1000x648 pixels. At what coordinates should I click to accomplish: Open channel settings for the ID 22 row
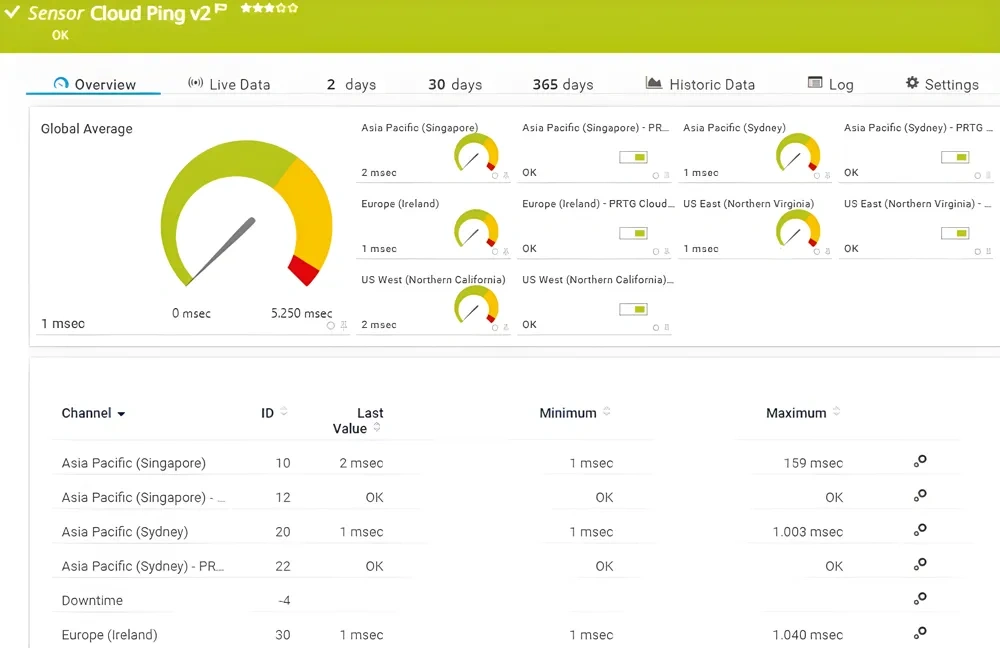click(920, 564)
